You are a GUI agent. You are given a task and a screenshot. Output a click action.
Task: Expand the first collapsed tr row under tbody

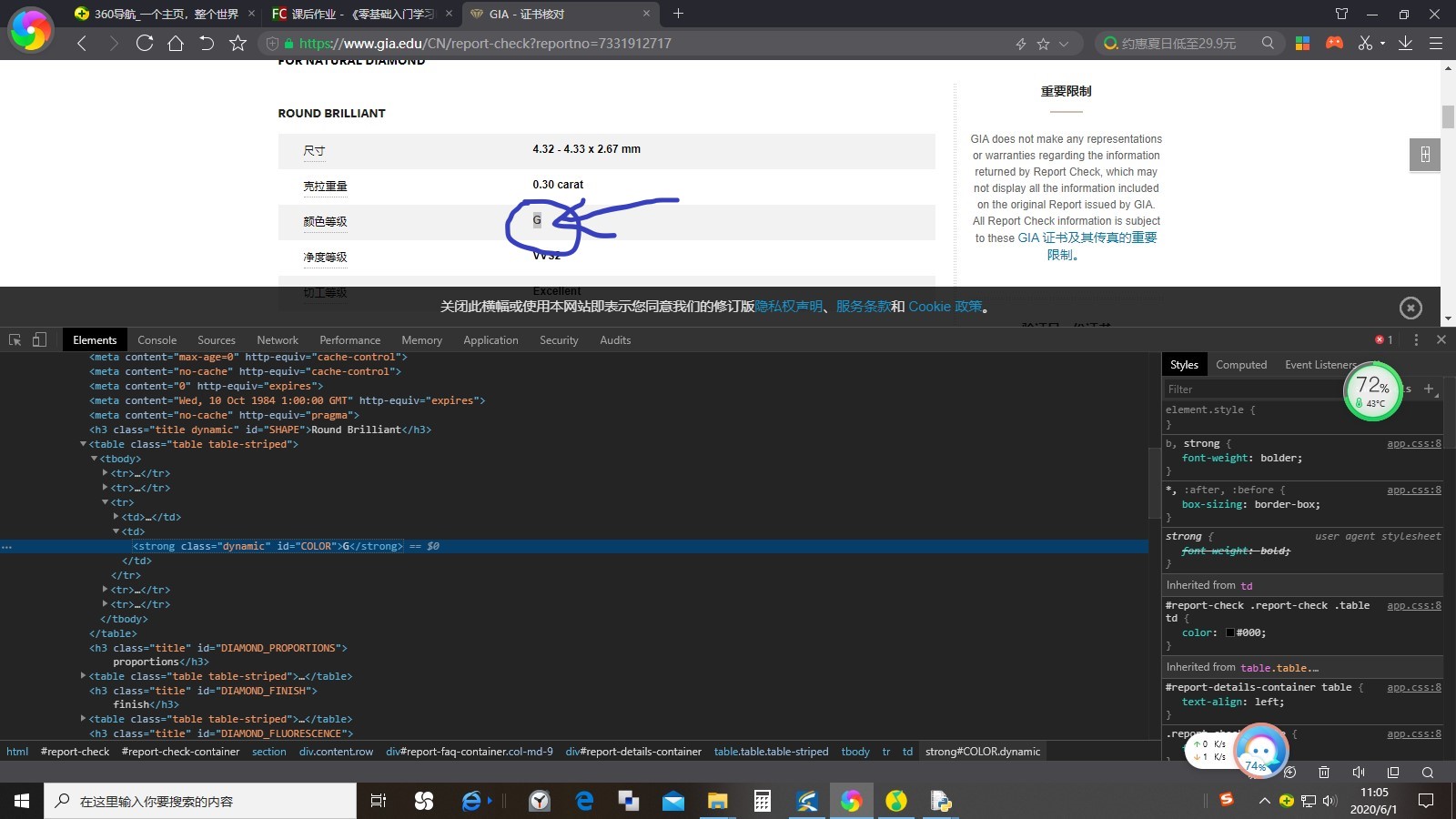click(105, 473)
